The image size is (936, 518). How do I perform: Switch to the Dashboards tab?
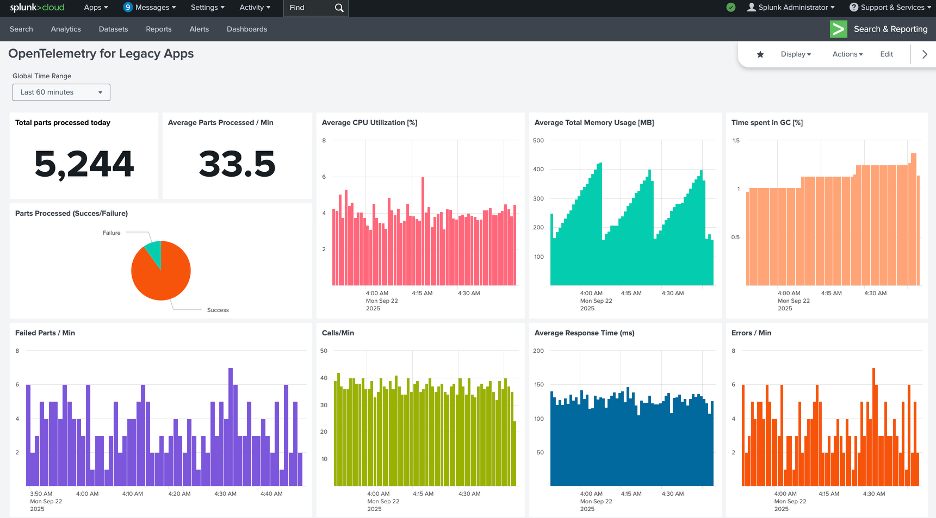[x=247, y=29]
